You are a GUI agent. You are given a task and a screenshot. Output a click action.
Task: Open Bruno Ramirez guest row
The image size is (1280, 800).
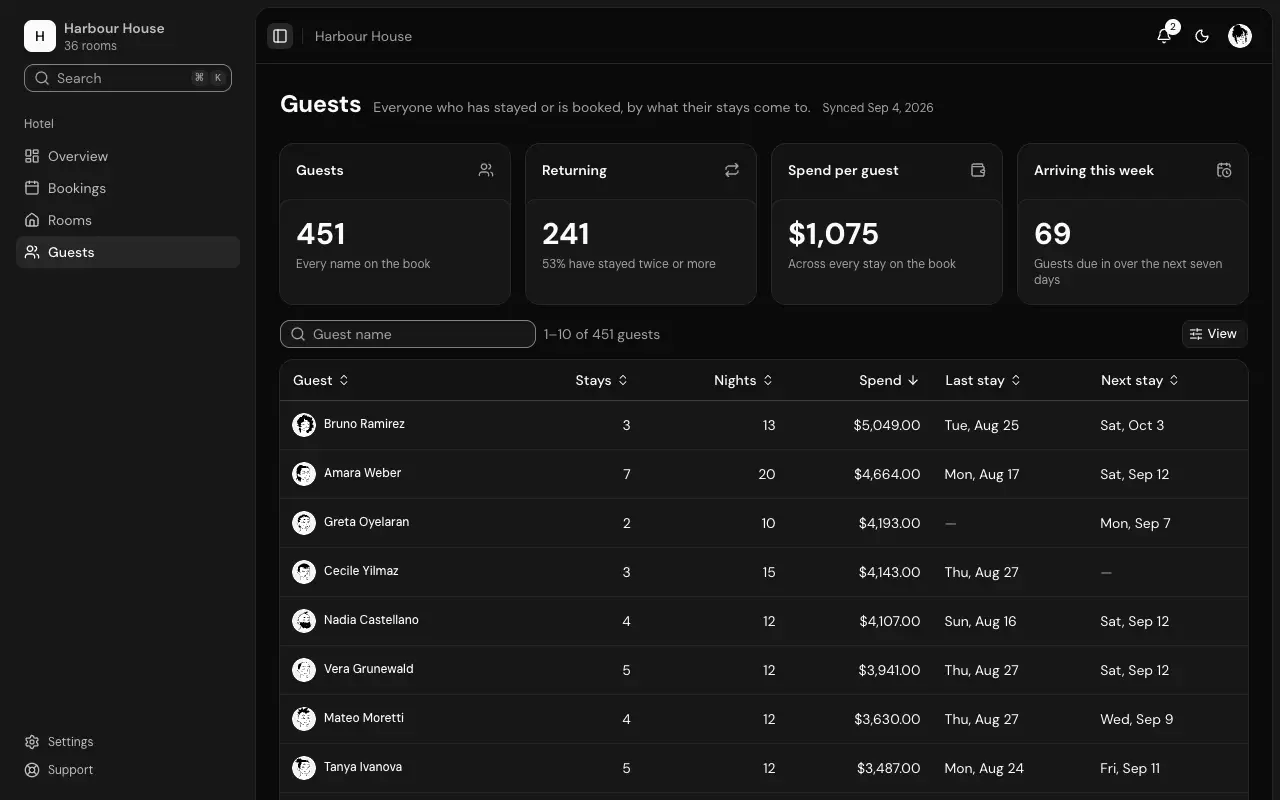(764, 425)
